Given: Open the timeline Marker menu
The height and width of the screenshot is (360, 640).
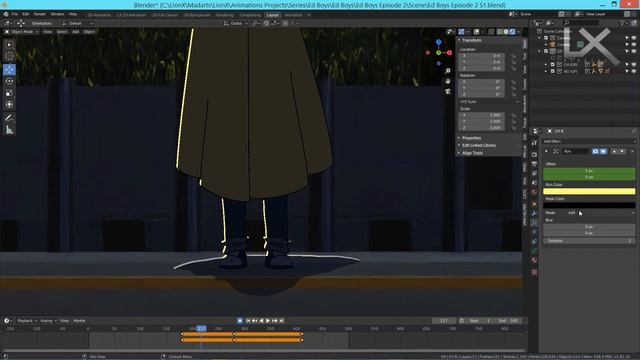Looking at the screenshot, I should pyautogui.click(x=79, y=321).
